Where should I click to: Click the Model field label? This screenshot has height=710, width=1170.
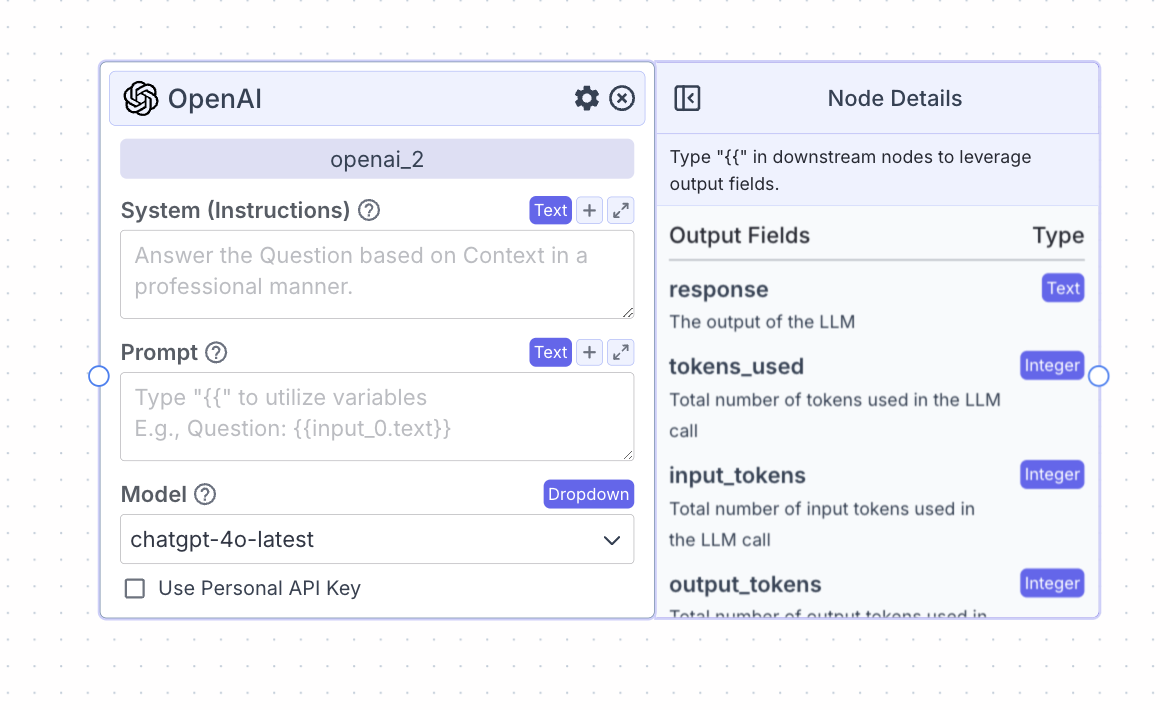pyautogui.click(x=154, y=494)
